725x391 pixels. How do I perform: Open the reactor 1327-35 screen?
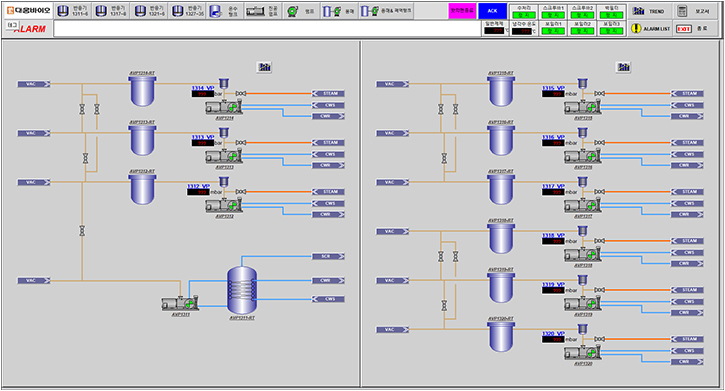pos(187,11)
